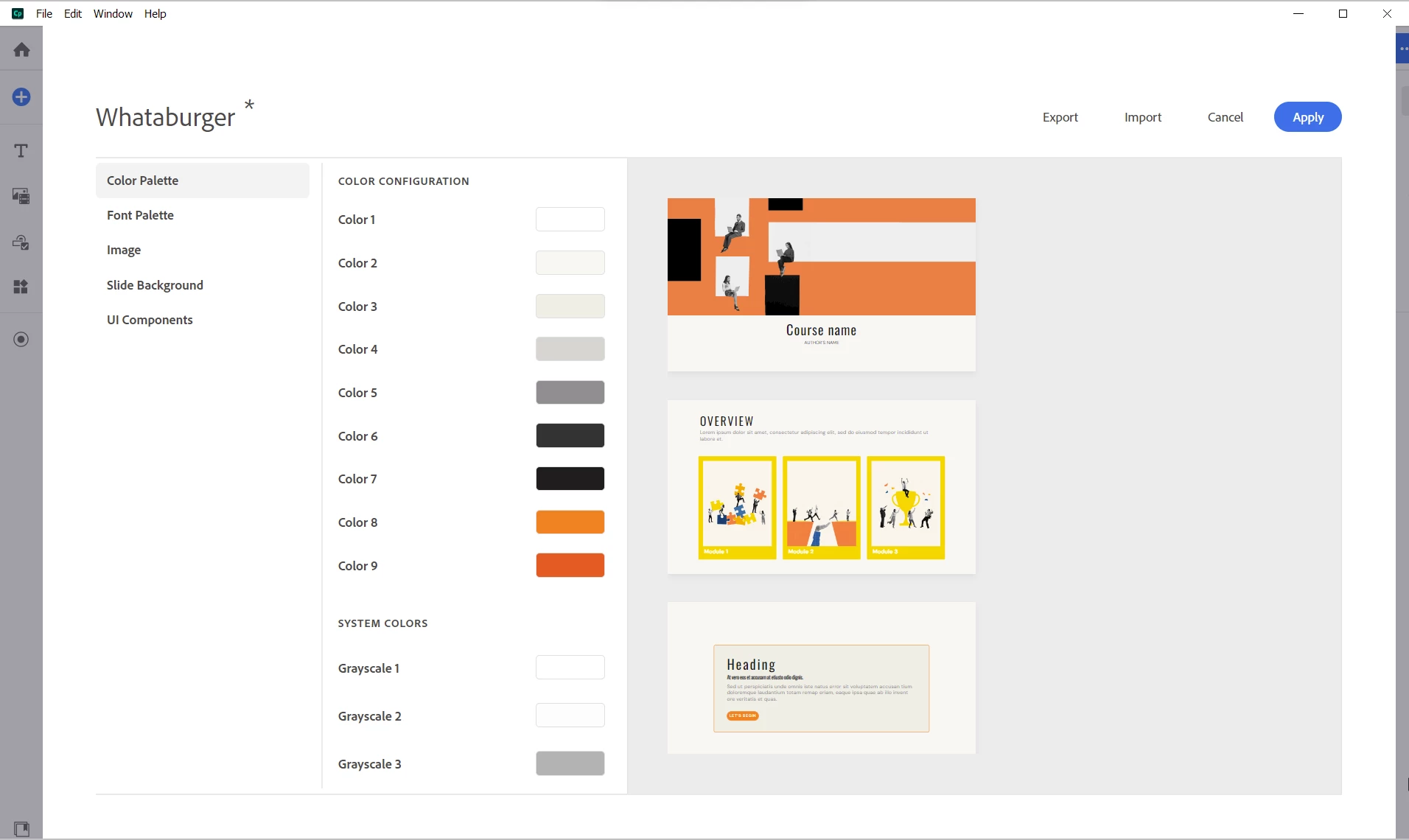The image size is (1409, 840).
Task: Open the Color 3 swatch
Action: (x=570, y=307)
